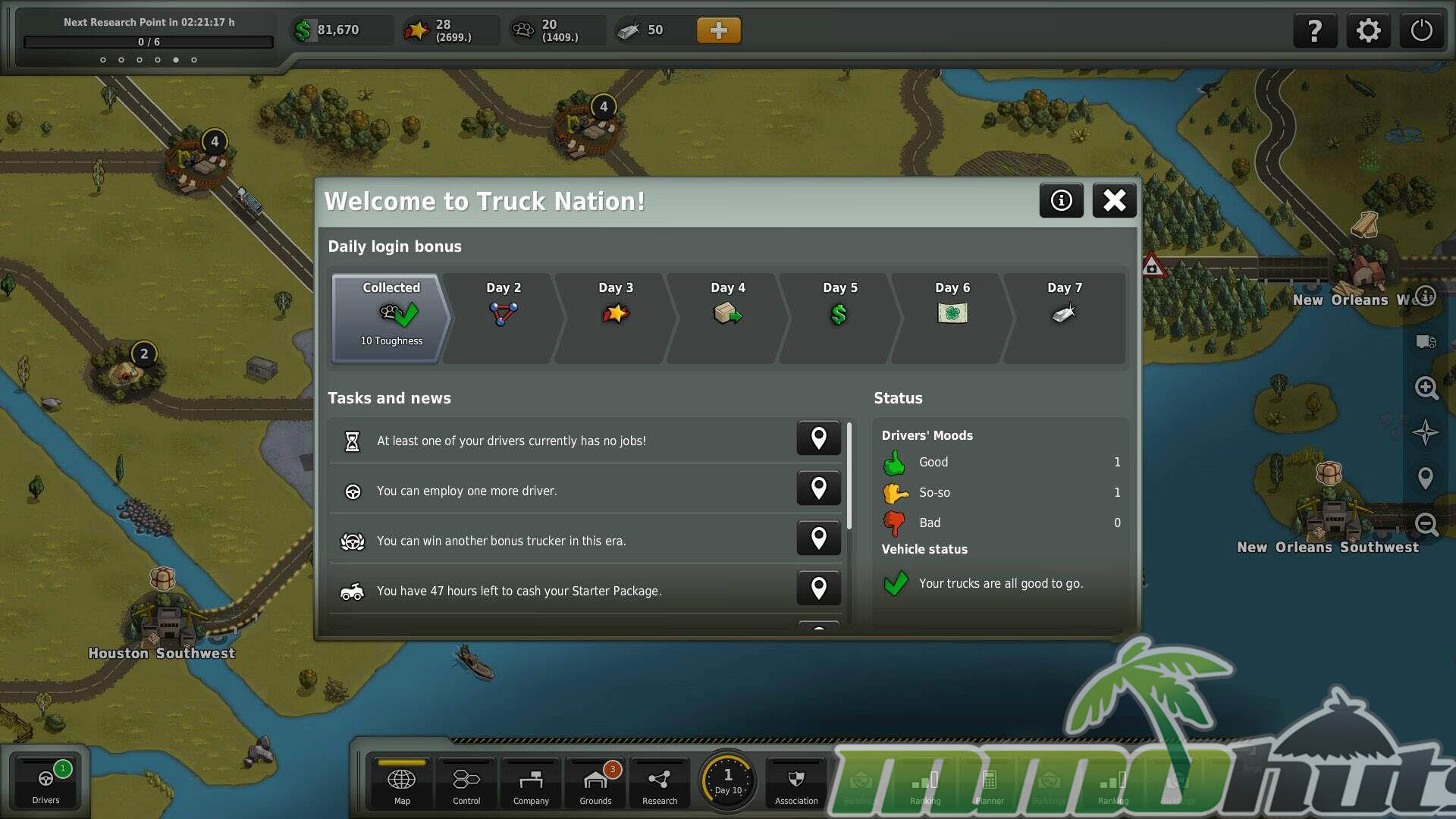Image resolution: width=1456 pixels, height=819 pixels.
Task: Open the Company tab
Action: [x=531, y=785]
